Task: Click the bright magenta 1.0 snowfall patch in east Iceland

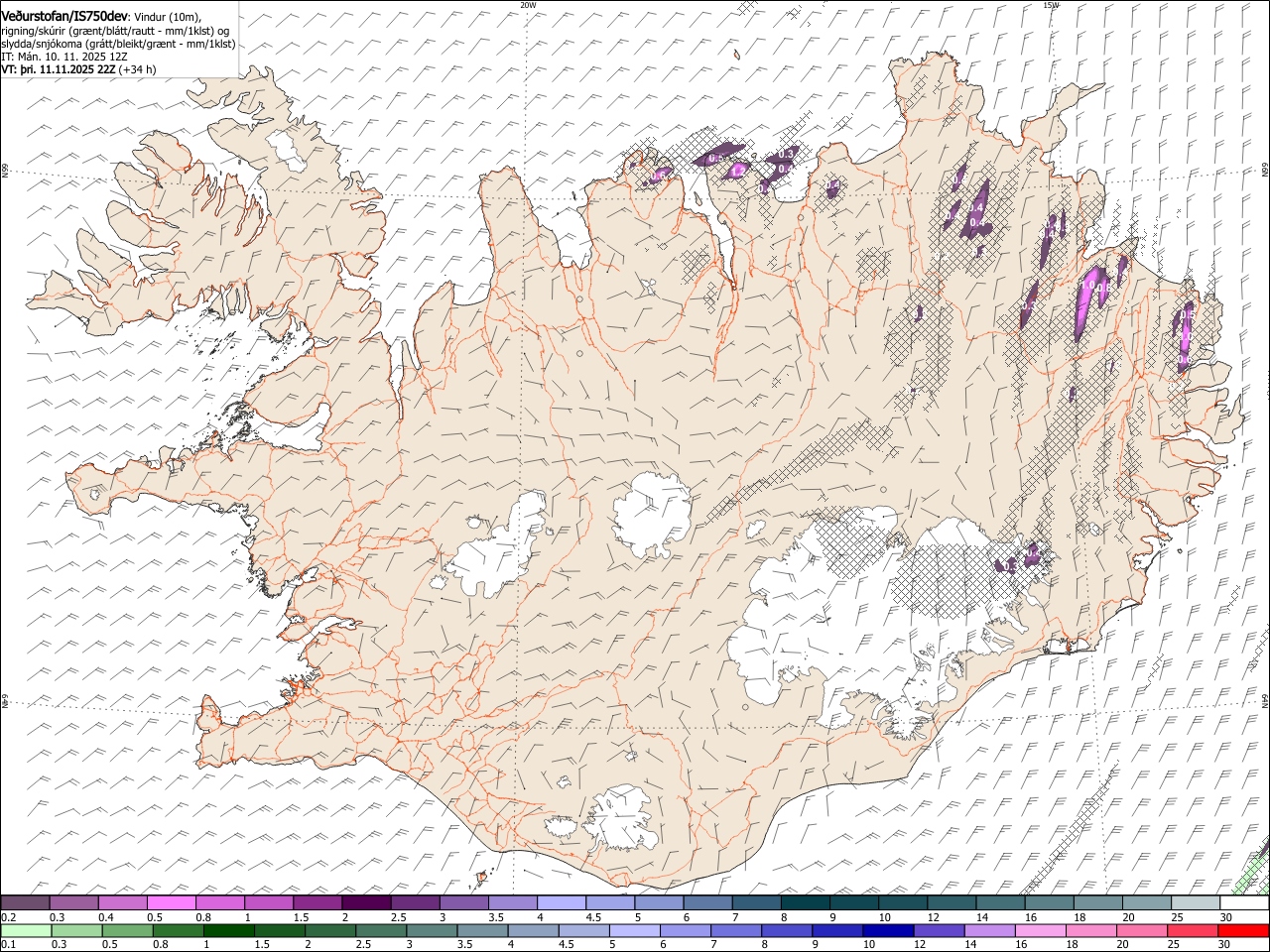Action: click(1089, 302)
